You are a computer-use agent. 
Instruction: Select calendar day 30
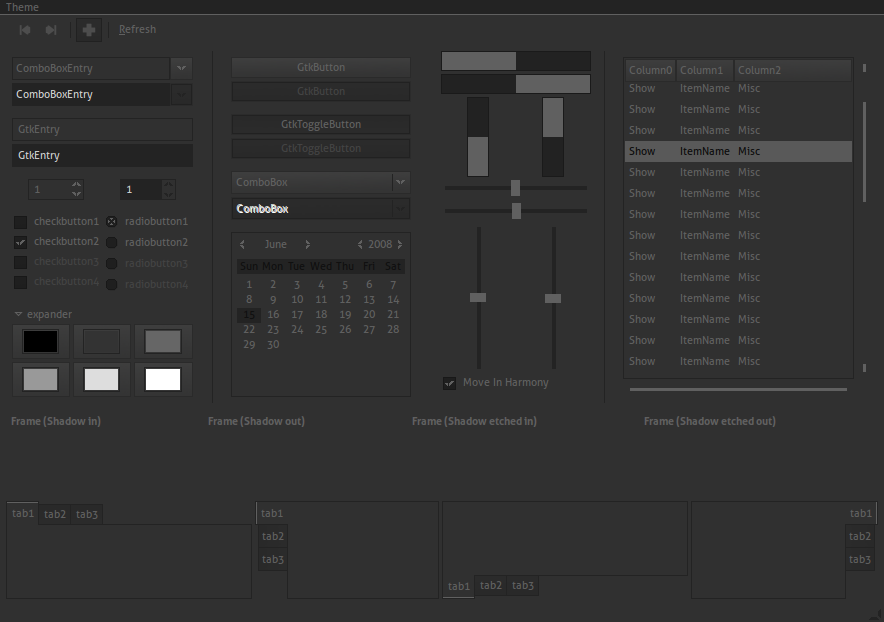[x=273, y=345]
